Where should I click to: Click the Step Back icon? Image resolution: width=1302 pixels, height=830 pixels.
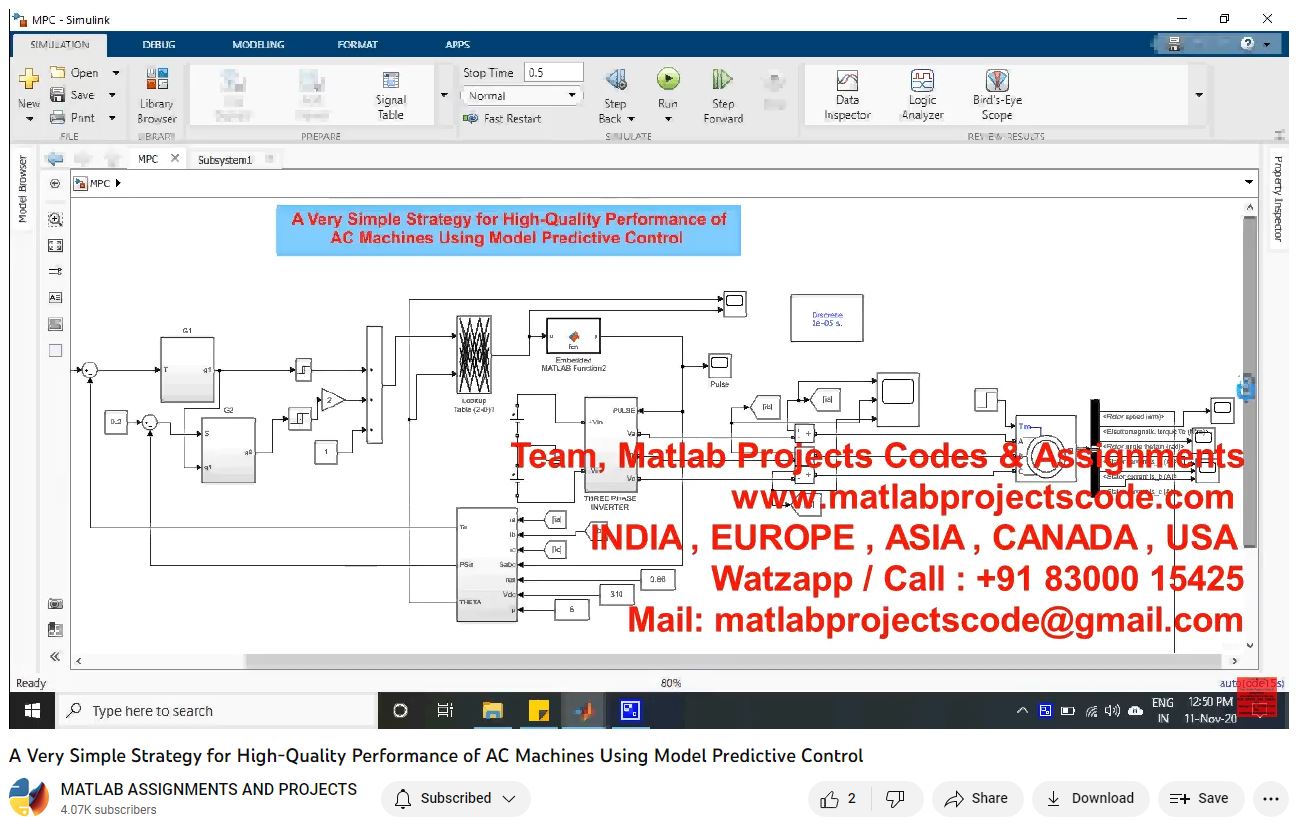616,80
